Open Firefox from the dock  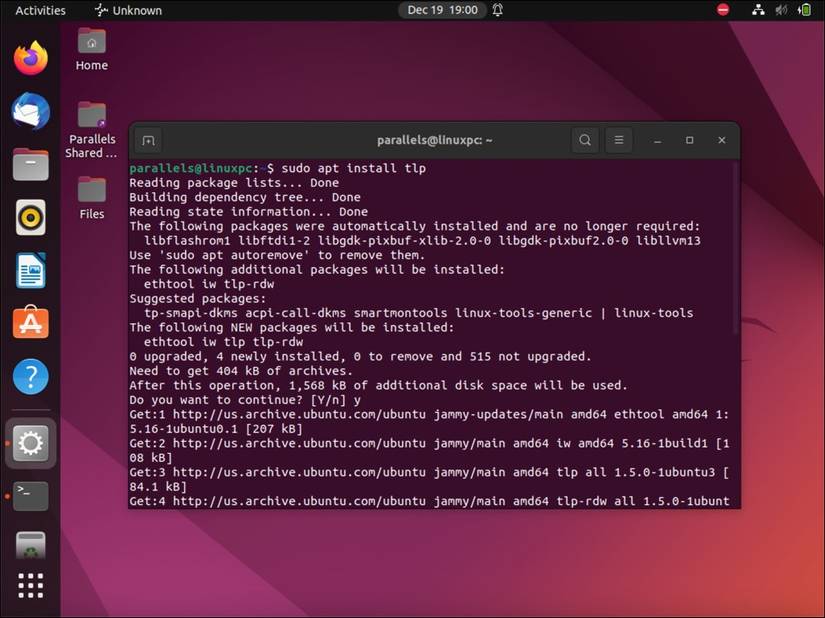coord(30,58)
